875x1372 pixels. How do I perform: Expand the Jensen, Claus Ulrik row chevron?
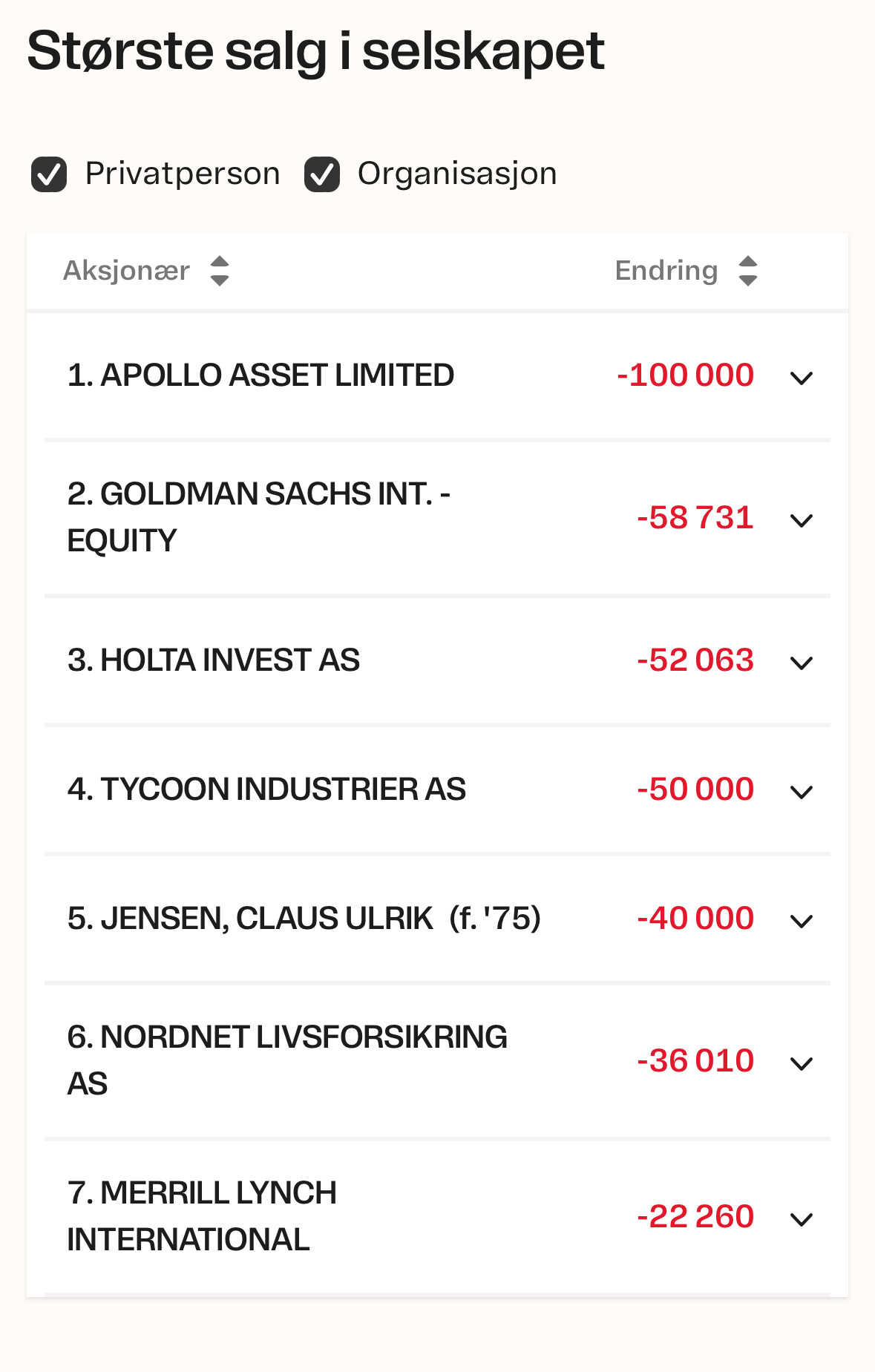[x=802, y=922]
